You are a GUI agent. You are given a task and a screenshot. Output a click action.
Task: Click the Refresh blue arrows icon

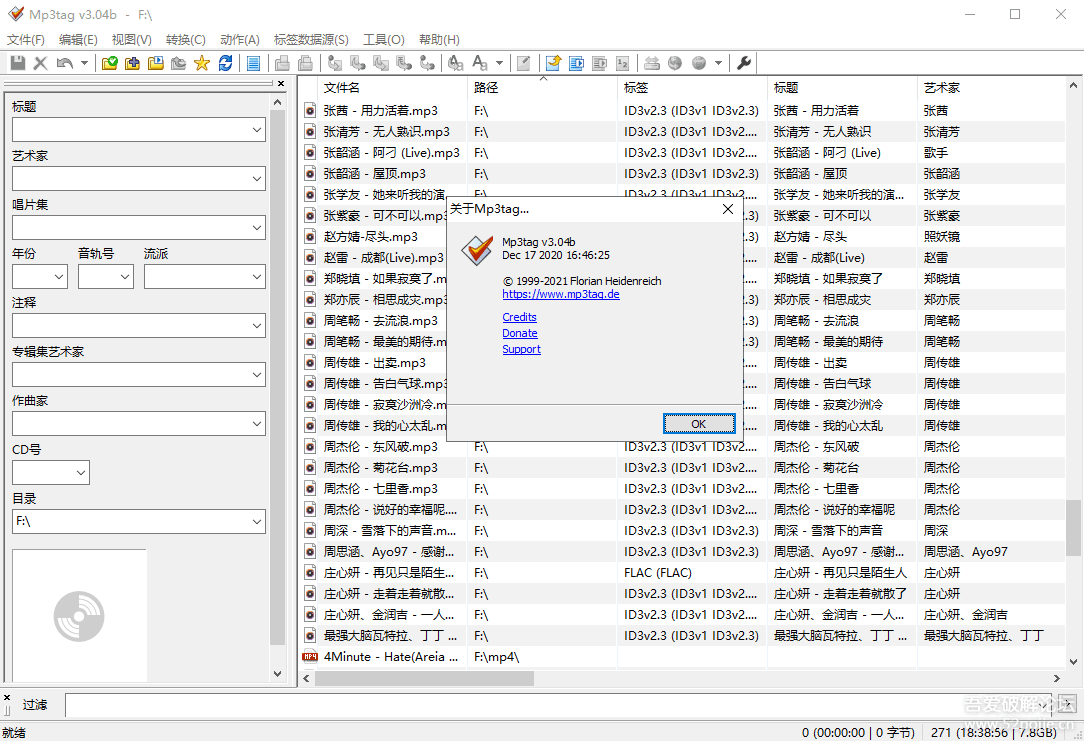225,63
